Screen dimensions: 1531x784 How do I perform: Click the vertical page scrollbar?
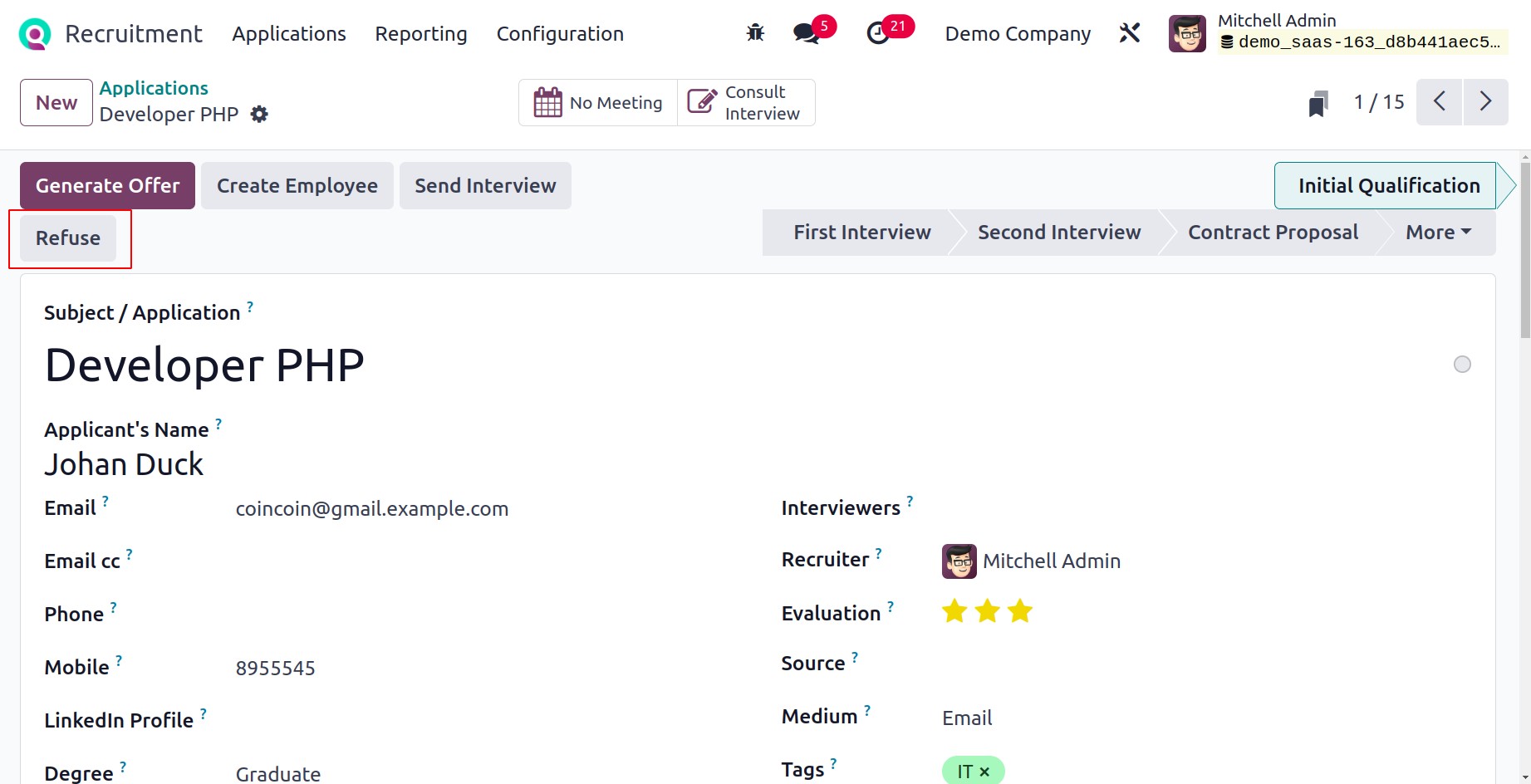(1525, 249)
